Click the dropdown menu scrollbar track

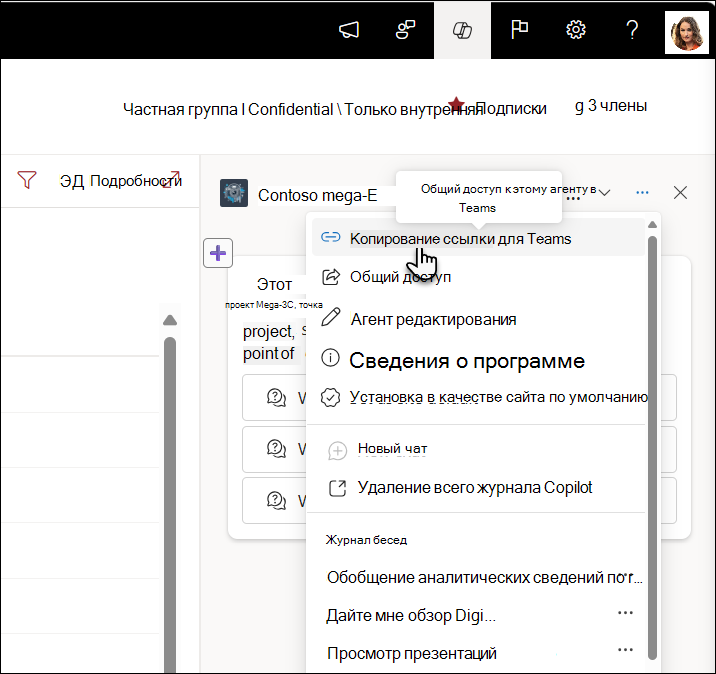652,448
